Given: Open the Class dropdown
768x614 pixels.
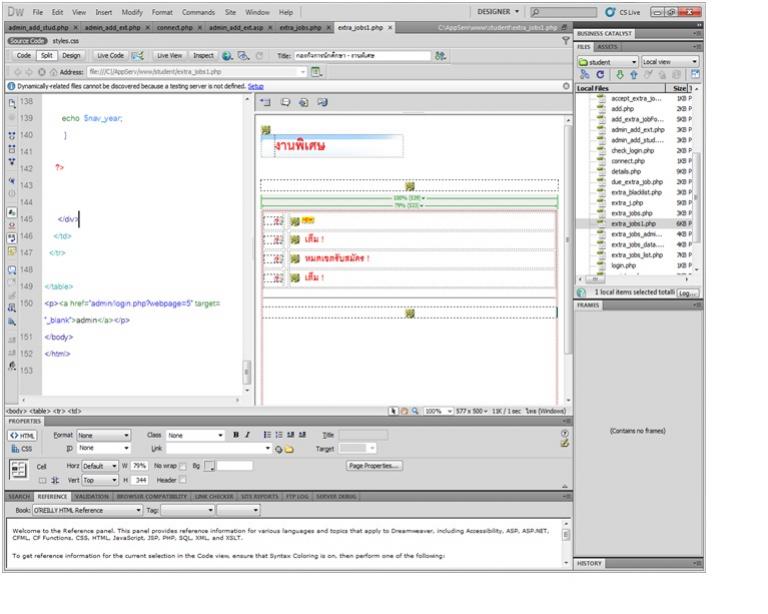Looking at the screenshot, I should pos(195,435).
